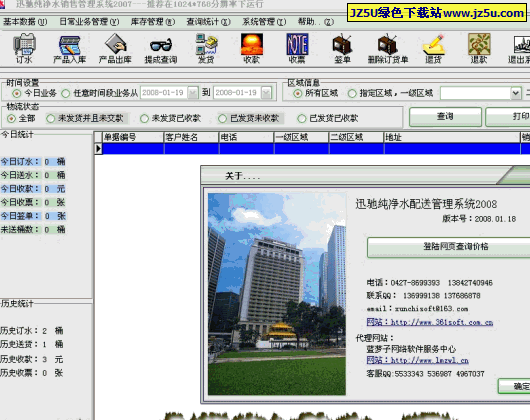Click the 版本号 2008.01.18 text
Viewport: 530px width, 420px height.
pyautogui.click(x=479, y=219)
